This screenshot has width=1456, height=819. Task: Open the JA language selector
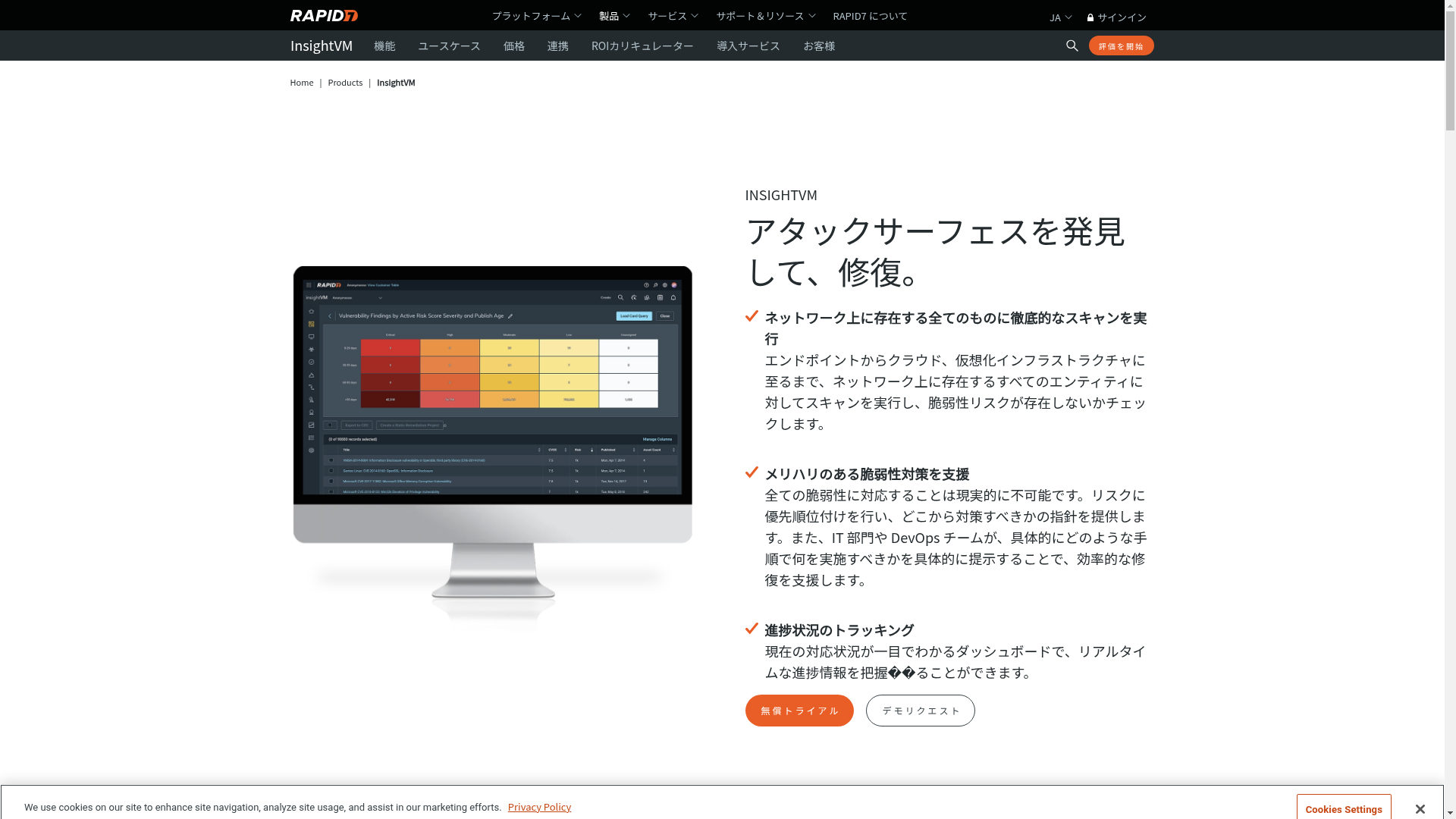1060,17
